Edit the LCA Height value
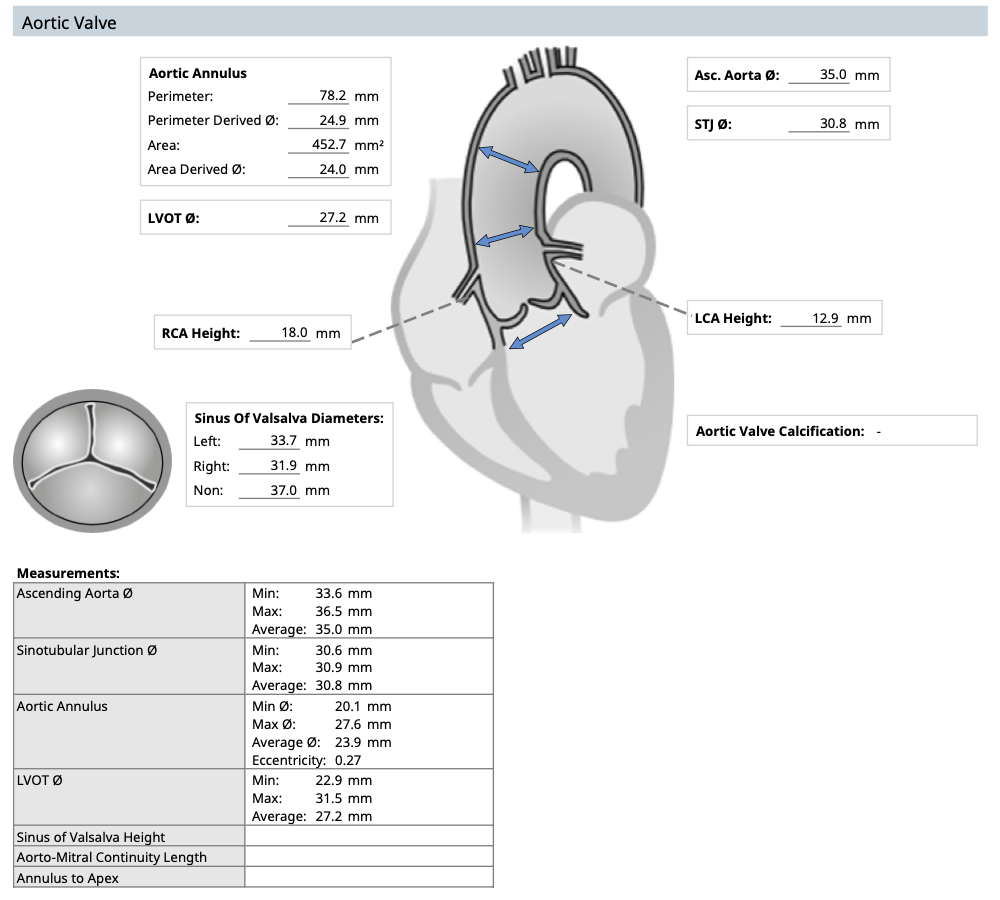This screenshot has height=900, width=1000. point(812,319)
